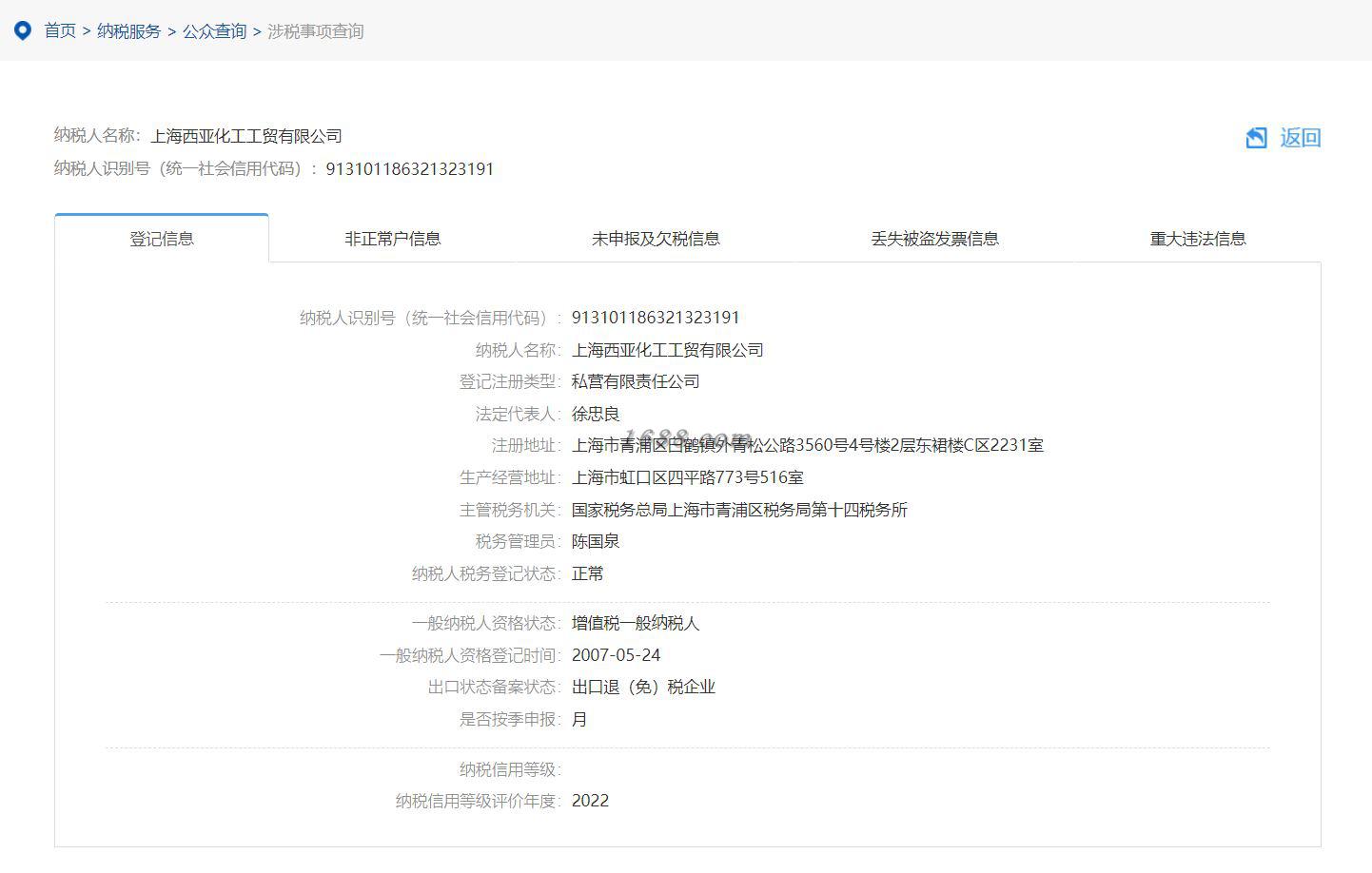Go to 首页 breadcrumb link
Image resolution: width=1372 pixels, height=873 pixels.
tap(60, 31)
